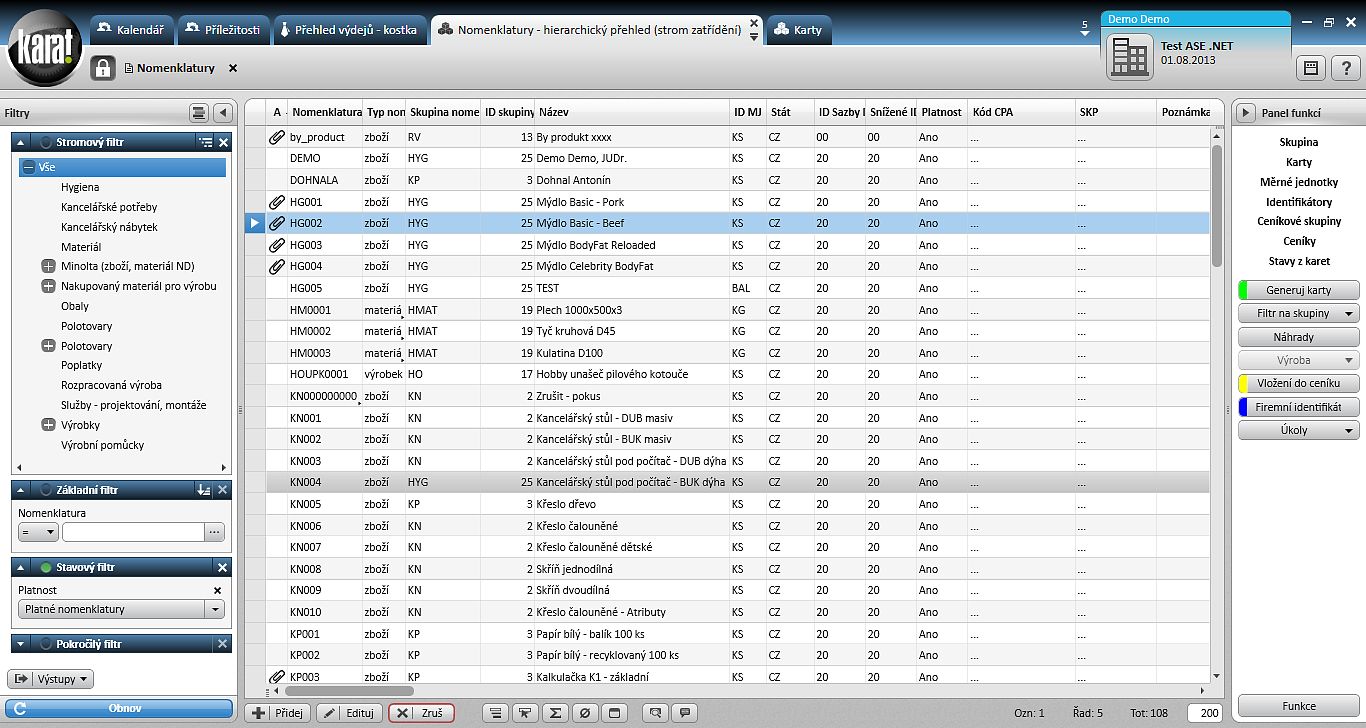Screen dimensions: 1366x728
Task: Click the average (Ø) icon in bottom toolbar
Action: [x=586, y=713]
